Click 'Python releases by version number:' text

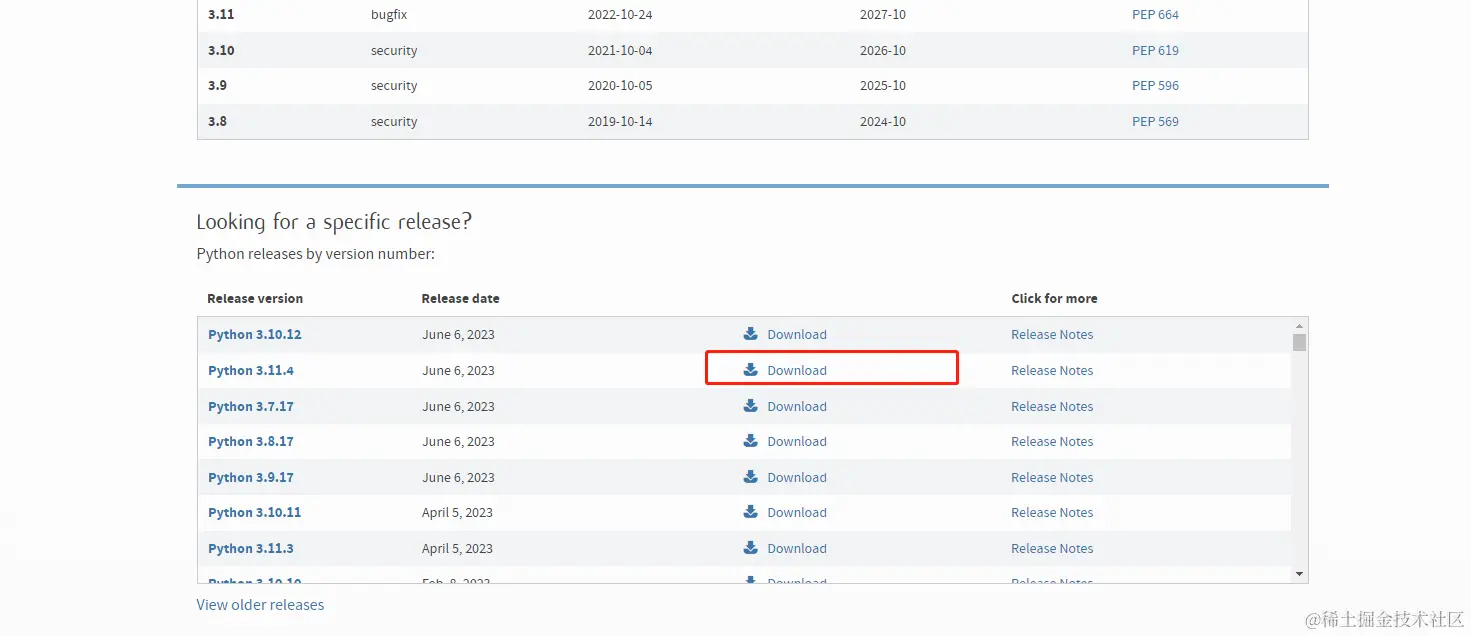coord(316,254)
